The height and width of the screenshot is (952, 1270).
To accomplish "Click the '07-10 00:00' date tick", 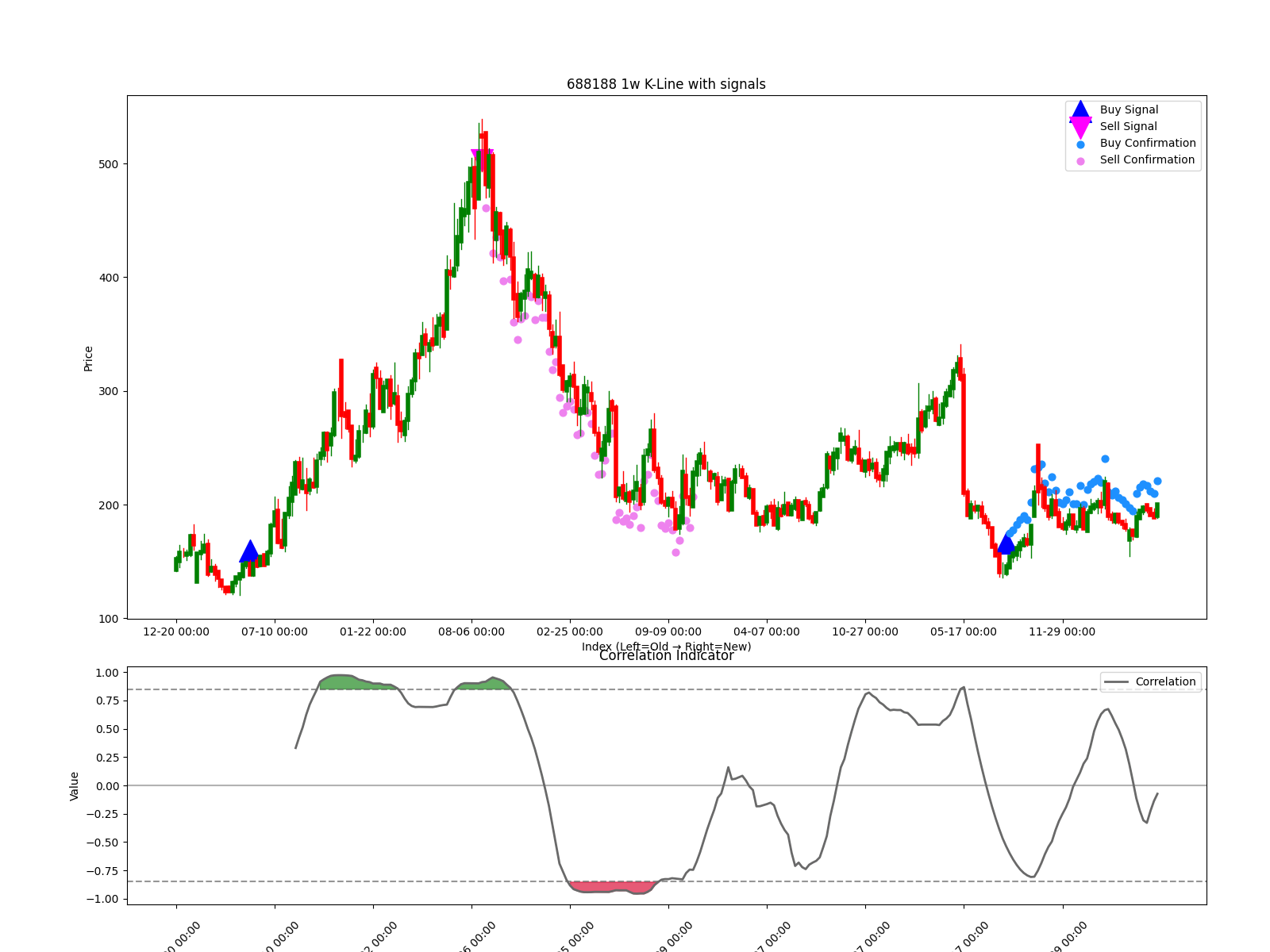I will [x=275, y=631].
